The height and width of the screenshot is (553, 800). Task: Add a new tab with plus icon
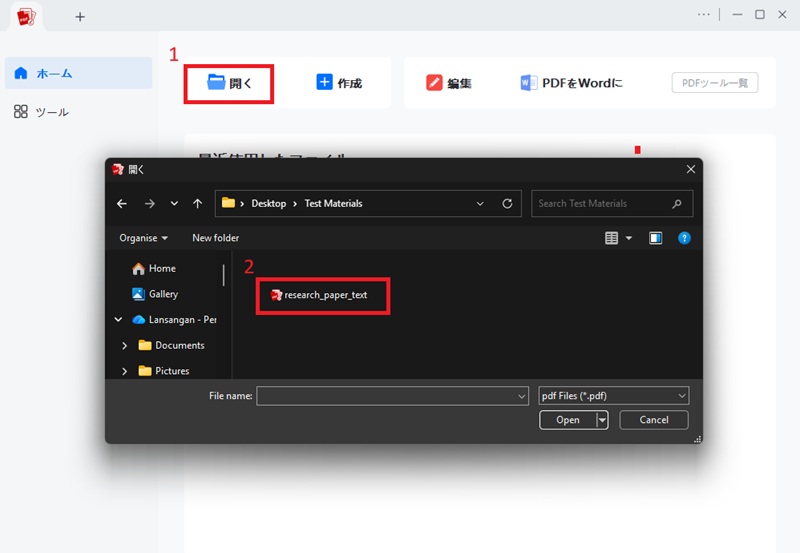[80, 17]
